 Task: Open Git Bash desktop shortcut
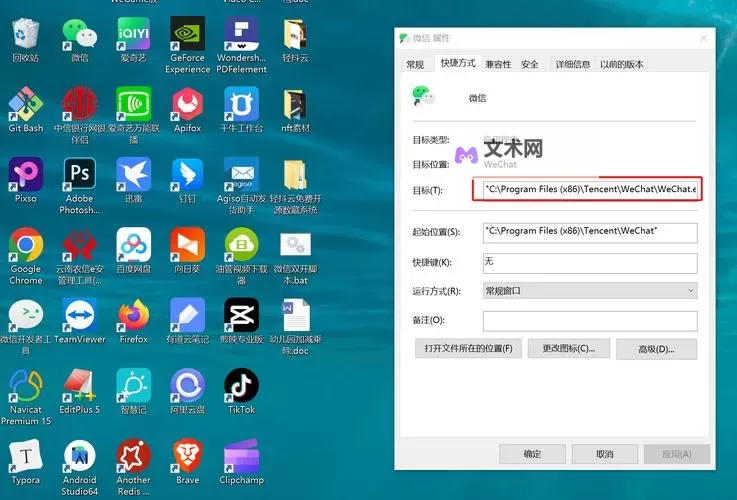click(25, 104)
